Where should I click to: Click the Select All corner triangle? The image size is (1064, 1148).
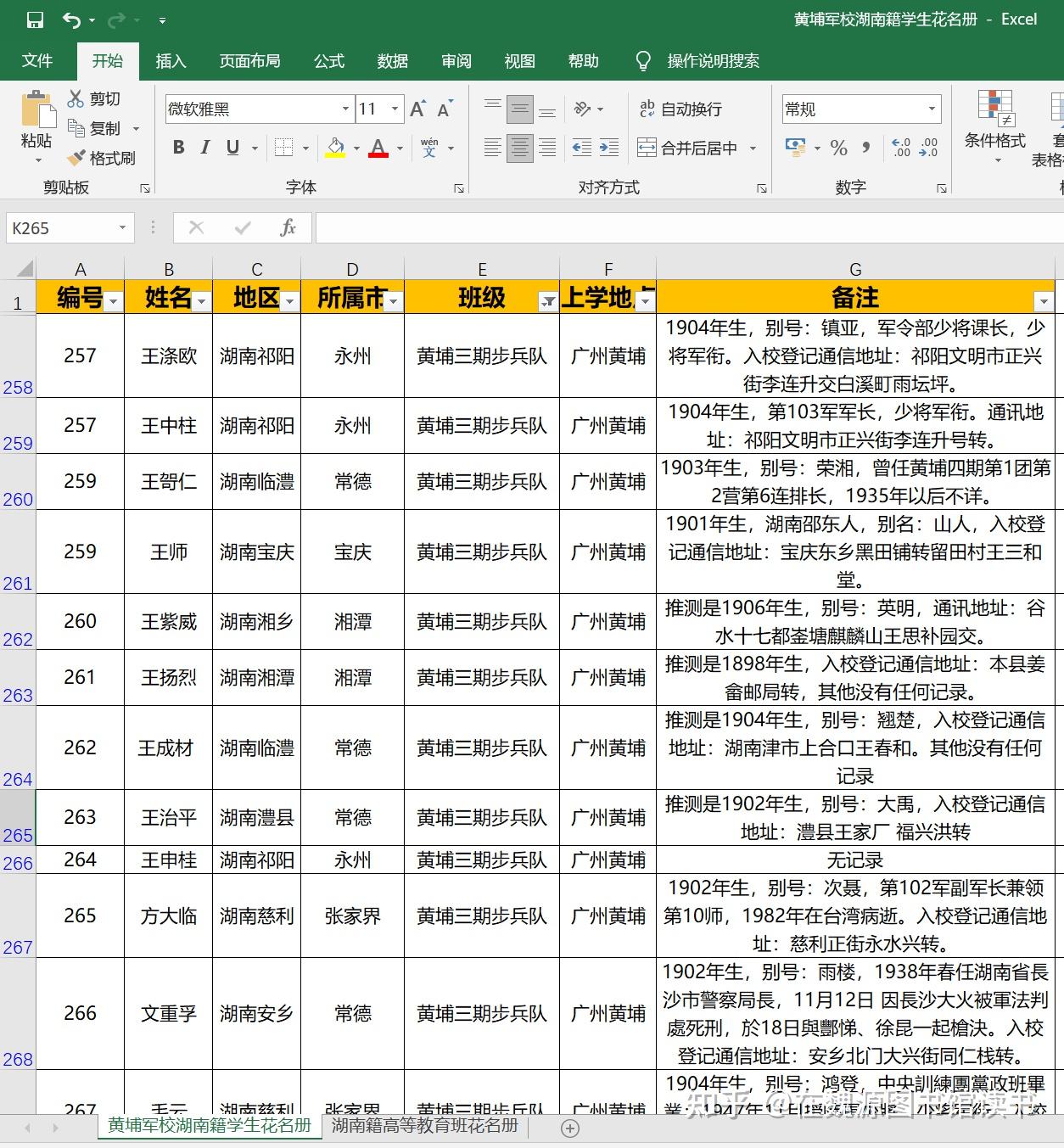click(24, 270)
